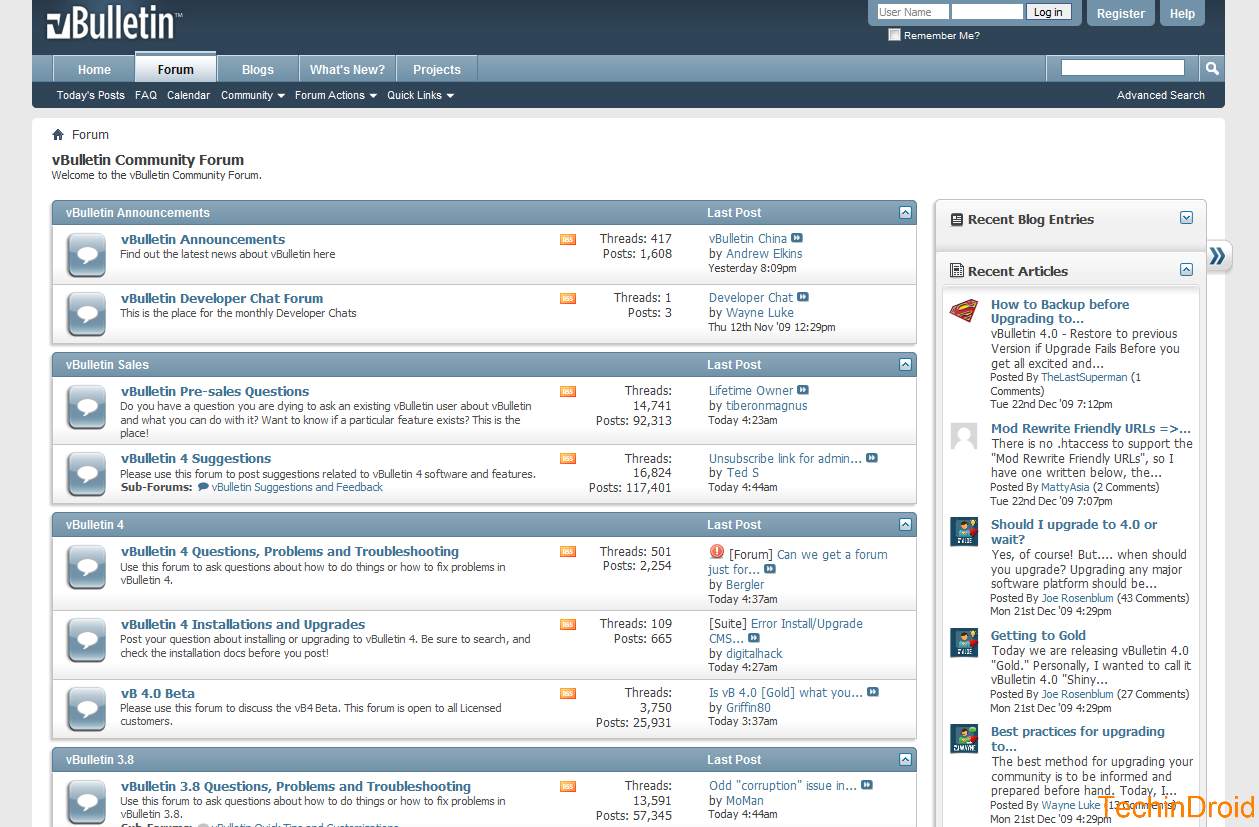1259x827 pixels.
Task: Open the FAQ link in sub-navigation
Action: coord(146,96)
